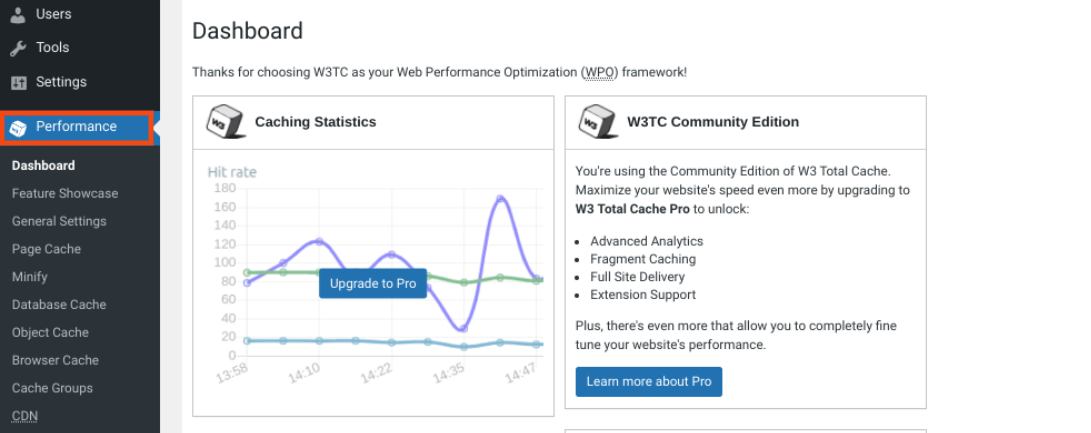Click the Tools wrench icon
The image size is (1091, 433).
coord(18,48)
